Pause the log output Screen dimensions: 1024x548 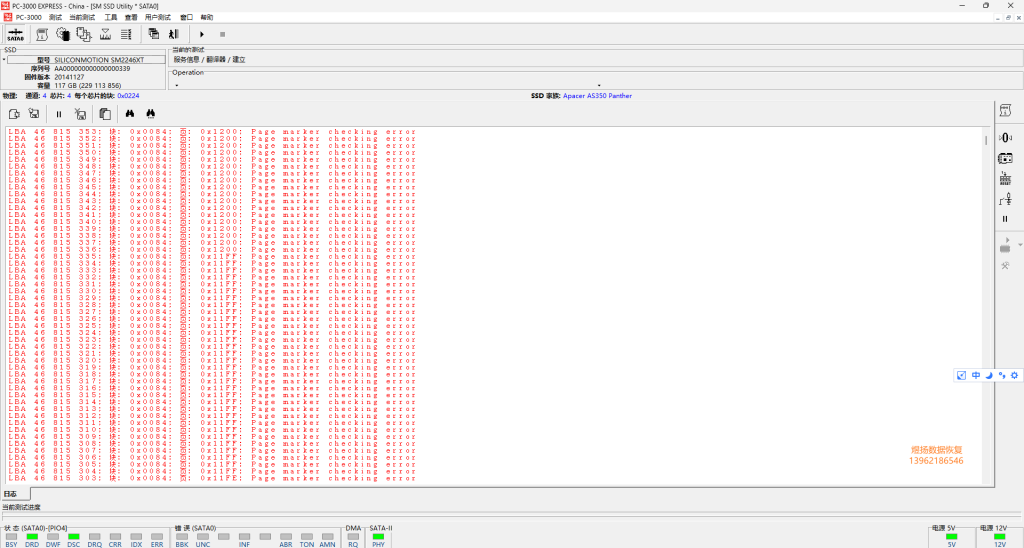coord(59,114)
